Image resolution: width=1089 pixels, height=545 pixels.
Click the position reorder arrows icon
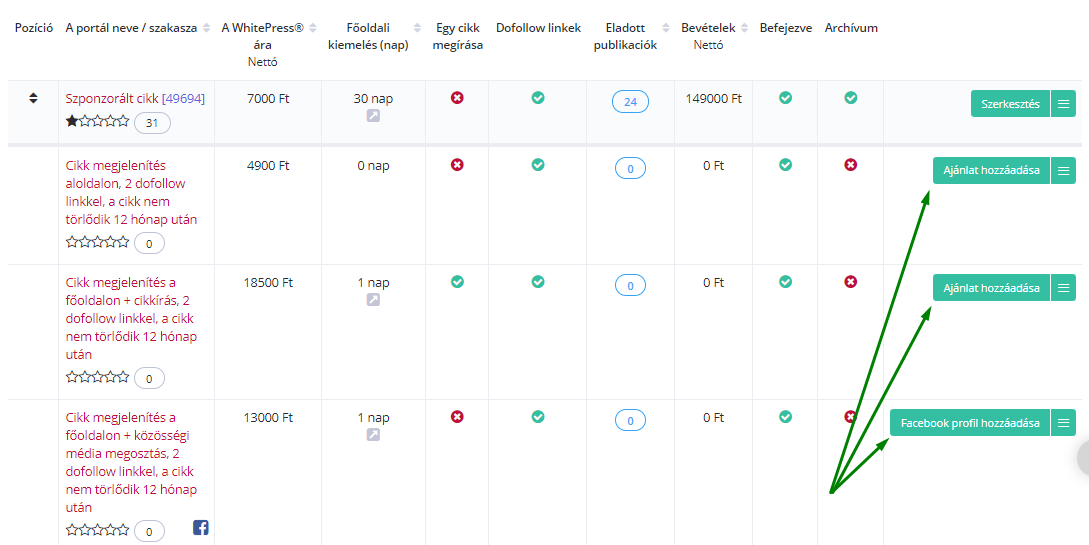click(33, 99)
